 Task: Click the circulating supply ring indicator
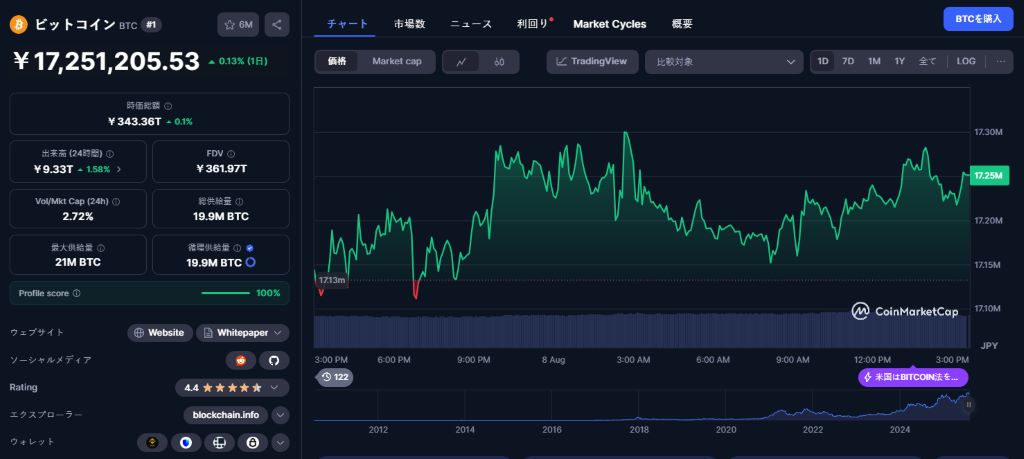click(250, 262)
